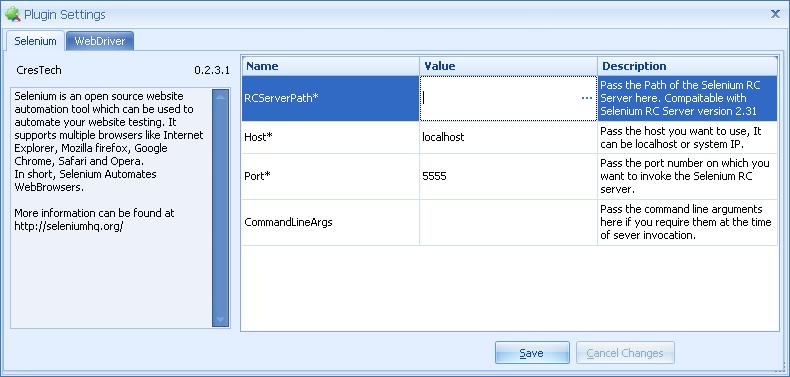
Task: Click the http://seleniumhq.org/ URL text
Action: 69,226
